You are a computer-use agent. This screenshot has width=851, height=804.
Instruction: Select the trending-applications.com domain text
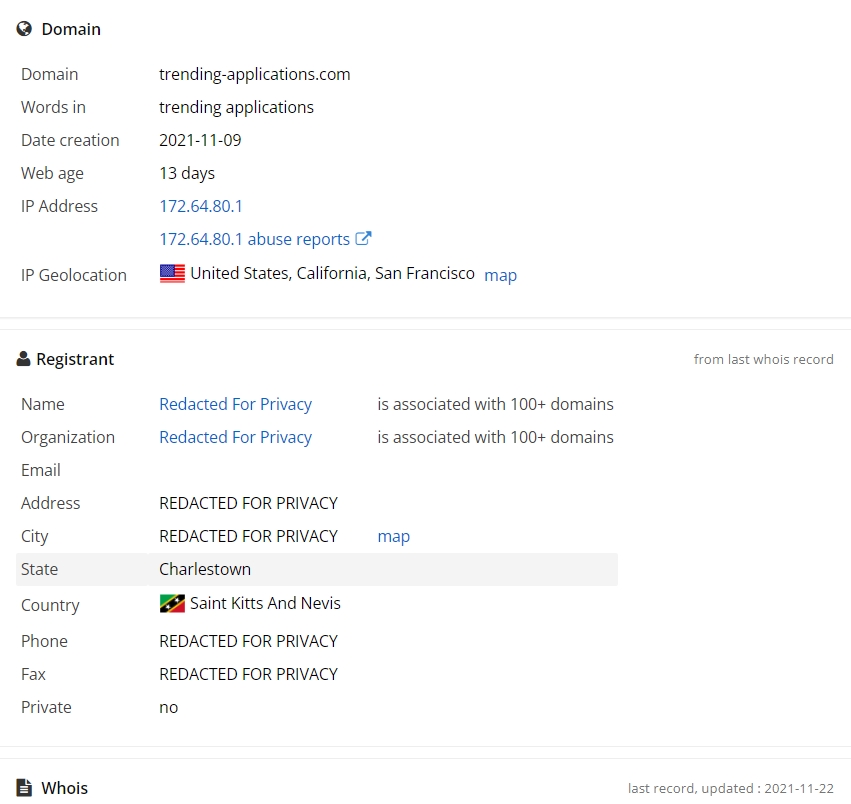[255, 74]
